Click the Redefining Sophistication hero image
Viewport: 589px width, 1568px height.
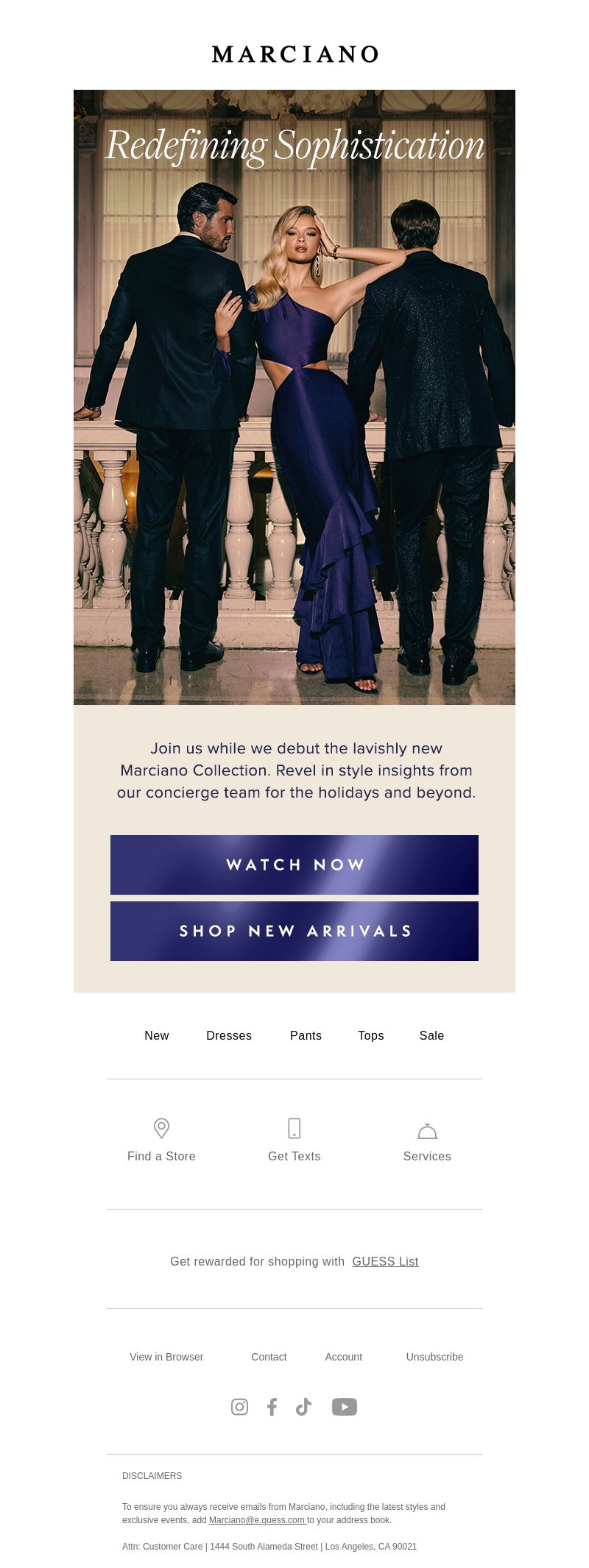click(x=294, y=397)
